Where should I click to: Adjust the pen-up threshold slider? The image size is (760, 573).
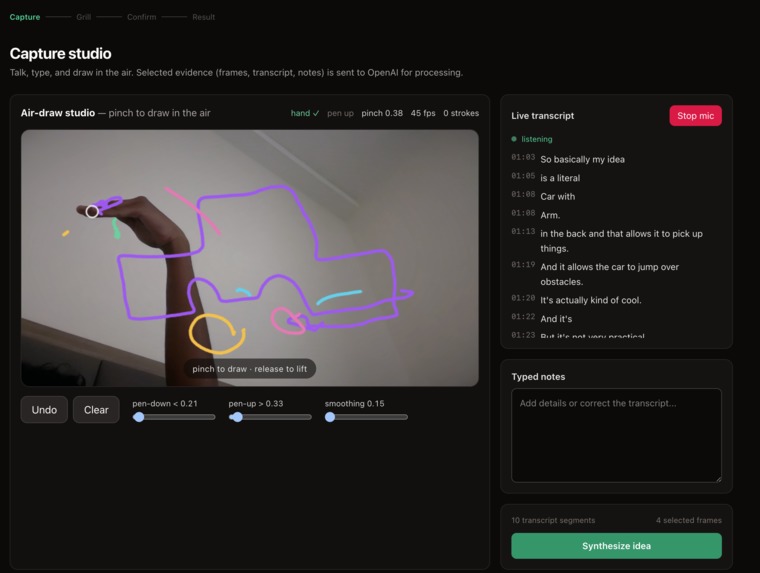tap(270, 417)
